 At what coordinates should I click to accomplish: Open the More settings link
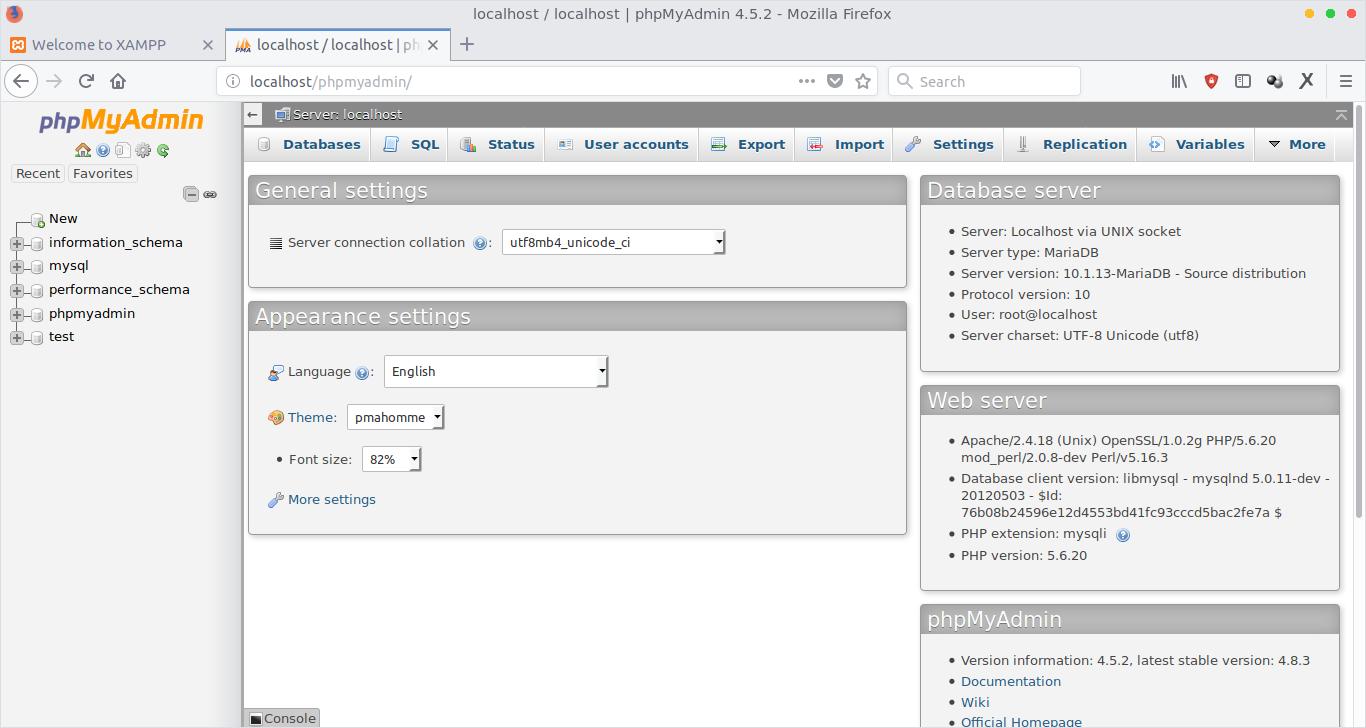(332, 500)
